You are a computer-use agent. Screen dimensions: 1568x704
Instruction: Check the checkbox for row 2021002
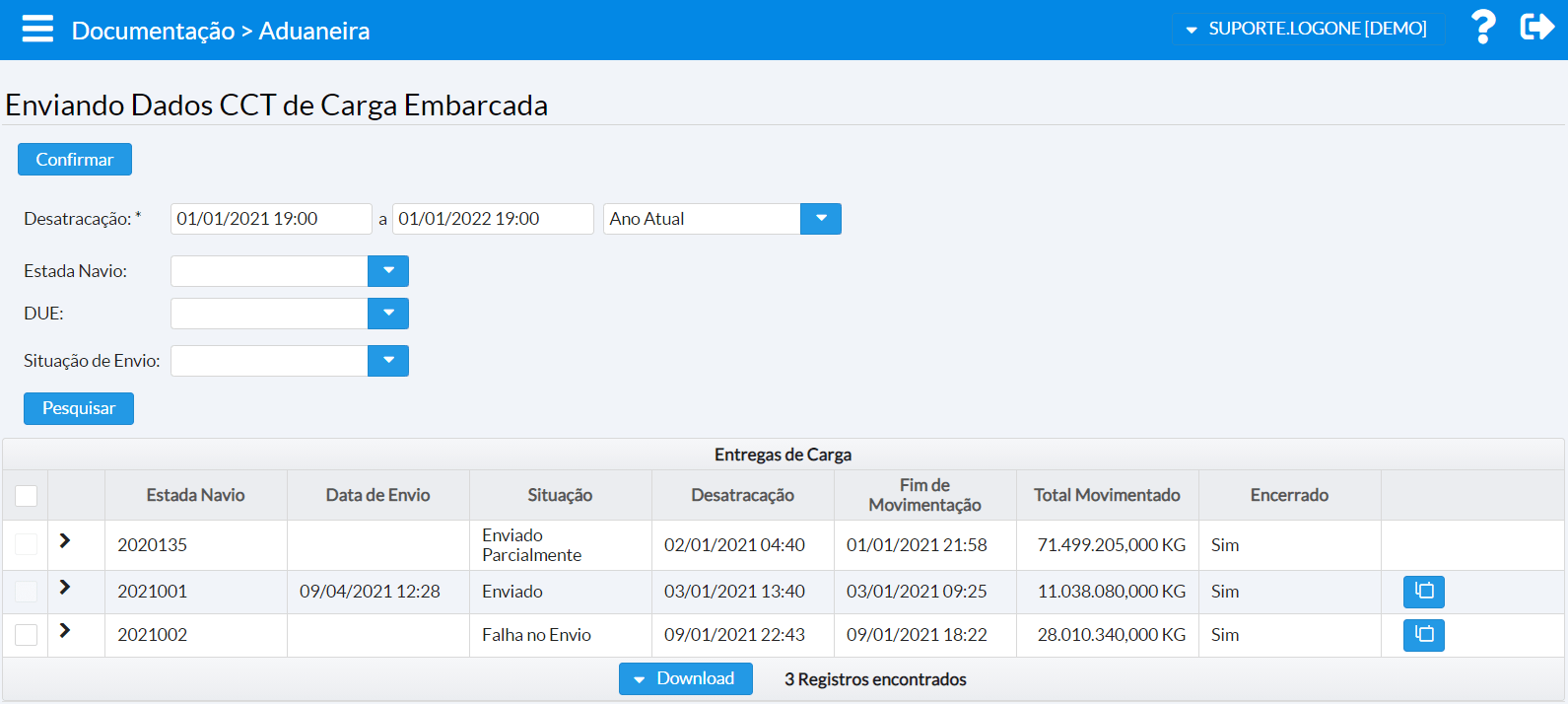point(27,635)
